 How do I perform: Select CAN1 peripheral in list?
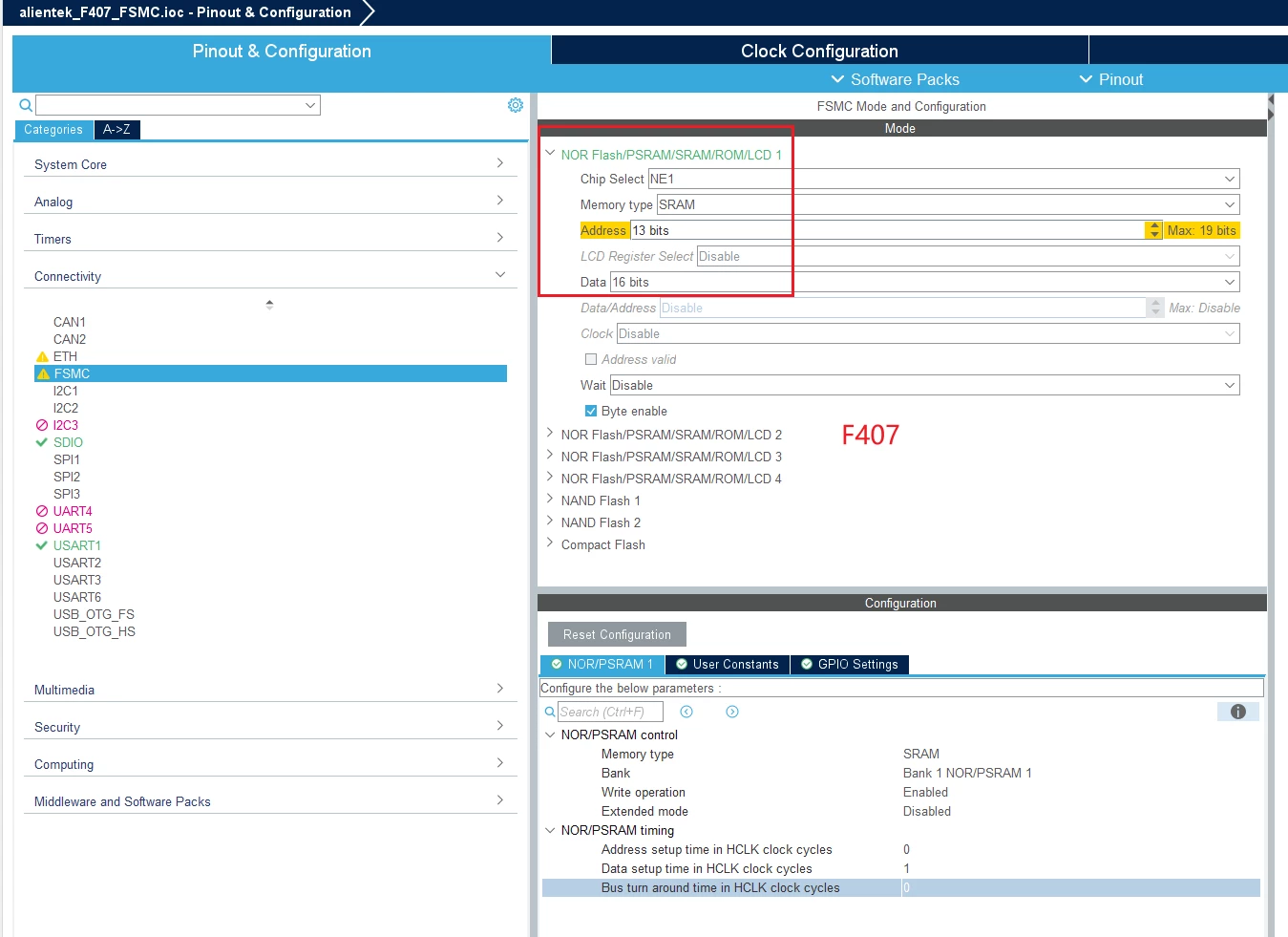pyautogui.click(x=70, y=322)
